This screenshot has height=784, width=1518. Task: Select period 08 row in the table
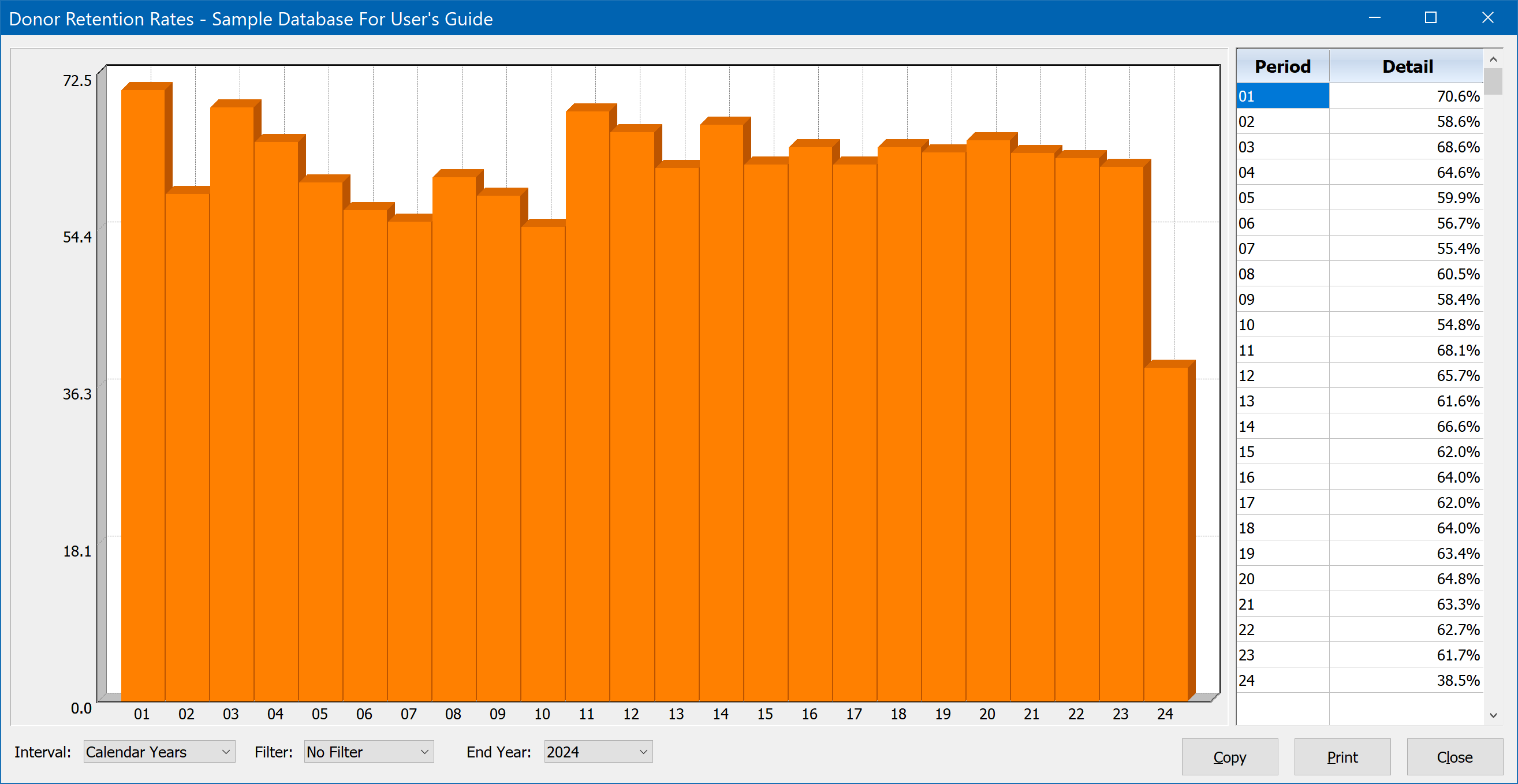(1359, 274)
